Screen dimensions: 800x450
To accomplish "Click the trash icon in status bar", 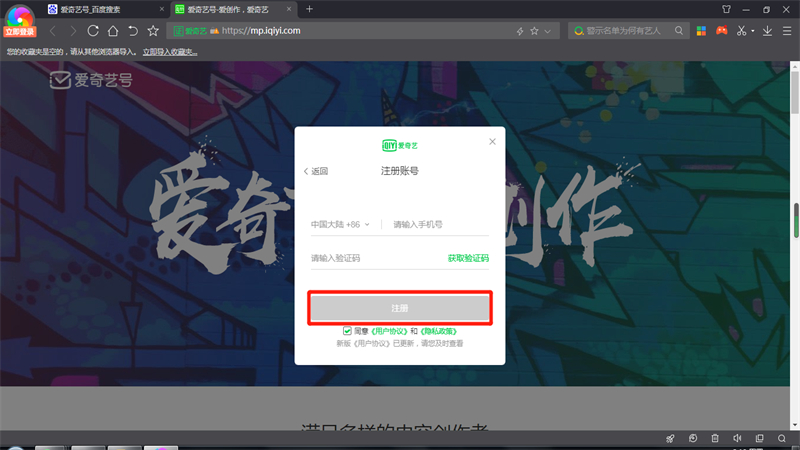I will point(715,438).
